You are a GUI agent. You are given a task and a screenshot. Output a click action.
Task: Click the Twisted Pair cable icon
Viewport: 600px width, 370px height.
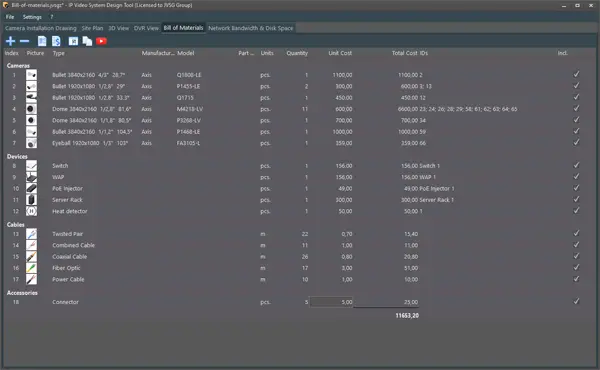tap(31, 234)
